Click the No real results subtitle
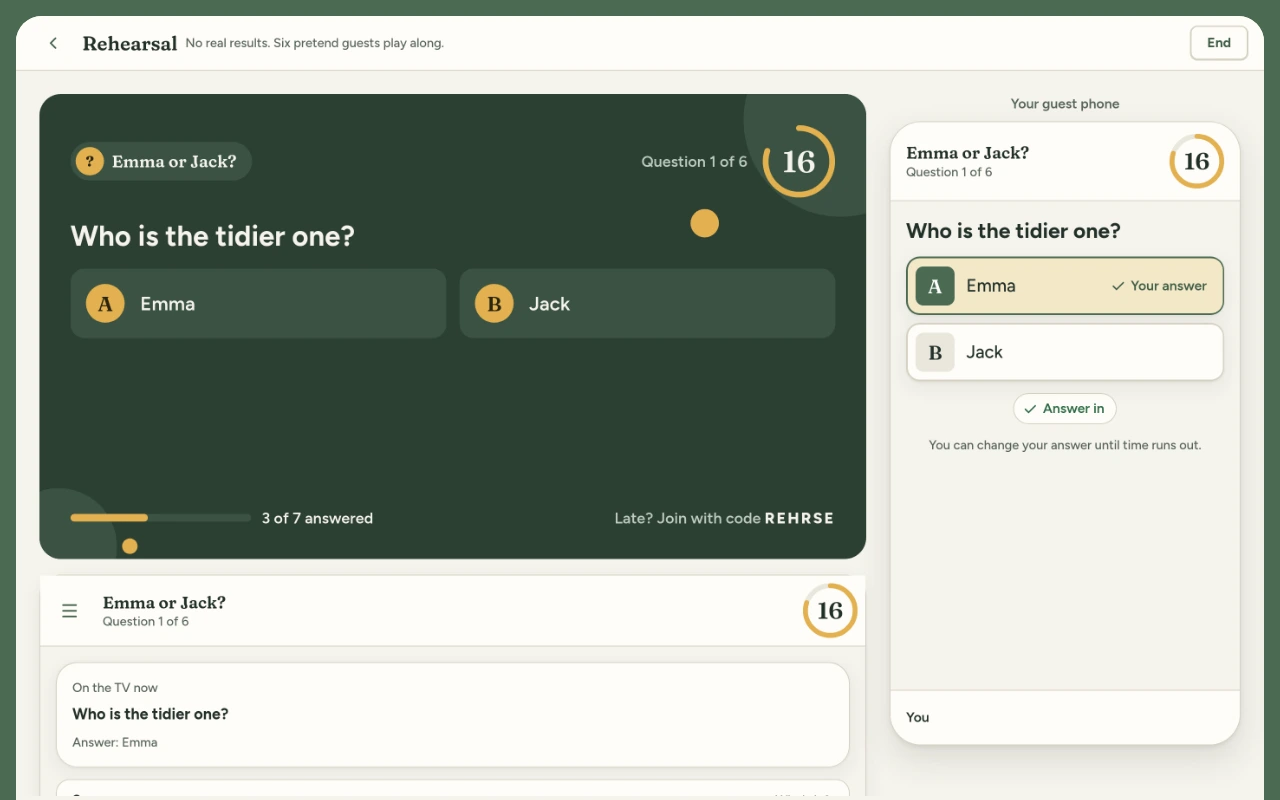Image resolution: width=1280 pixels, height=800 pixels. point(315,43)
